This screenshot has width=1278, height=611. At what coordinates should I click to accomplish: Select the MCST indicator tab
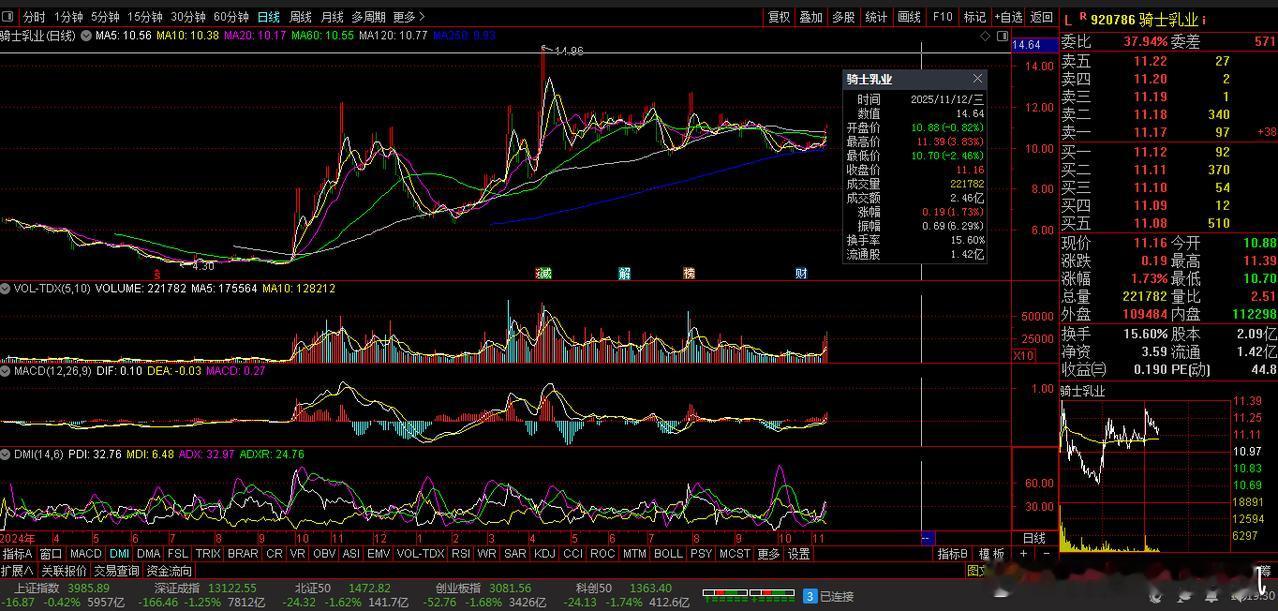735,554
